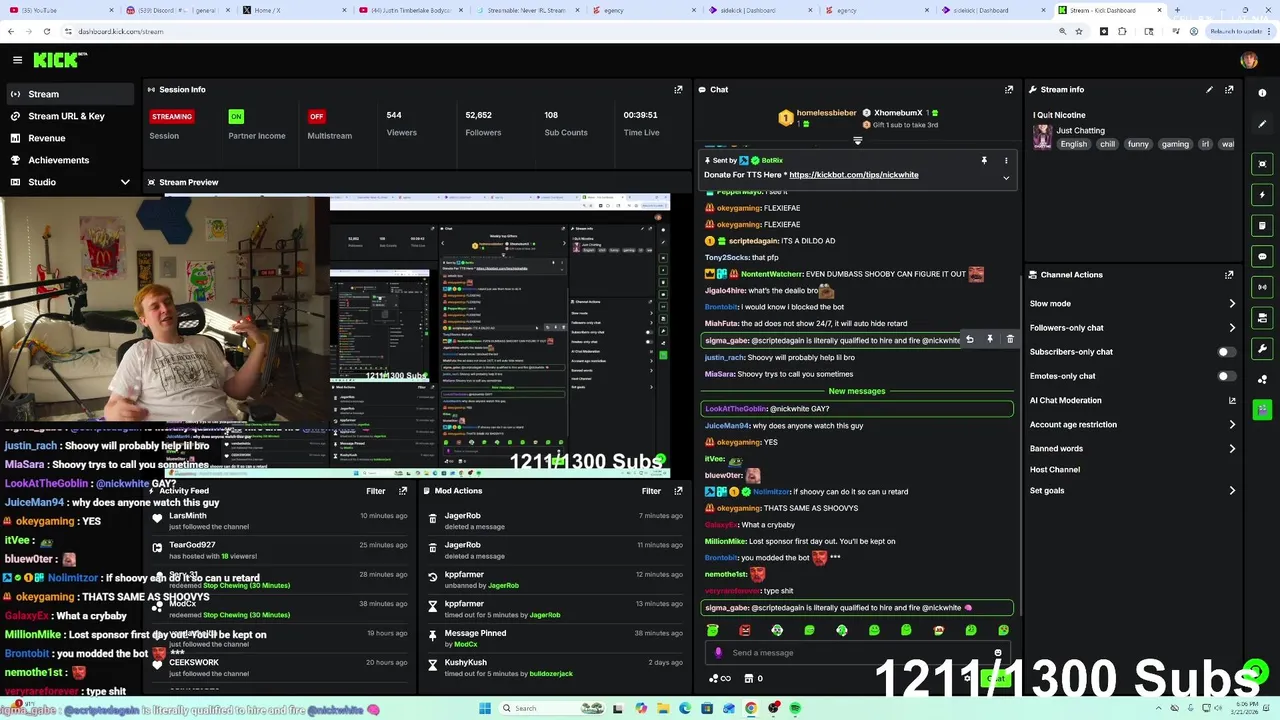The height and width of the screenshot is (720, 1280).
Task: Reload the dashboard page
Action: click(46, 31)
